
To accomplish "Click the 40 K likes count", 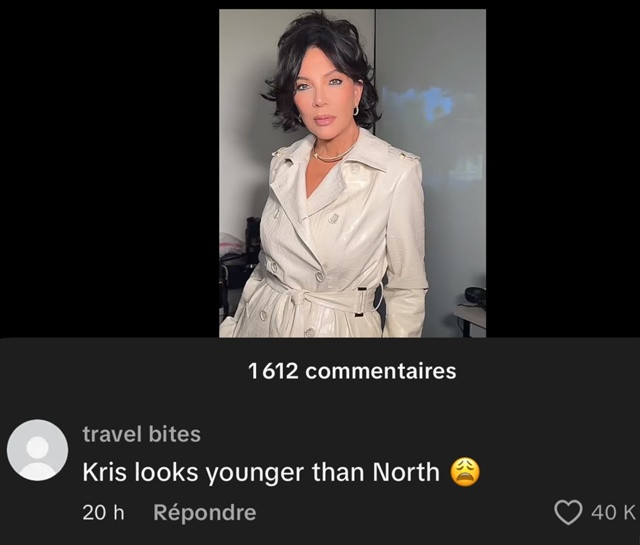I will pos(614,512).
